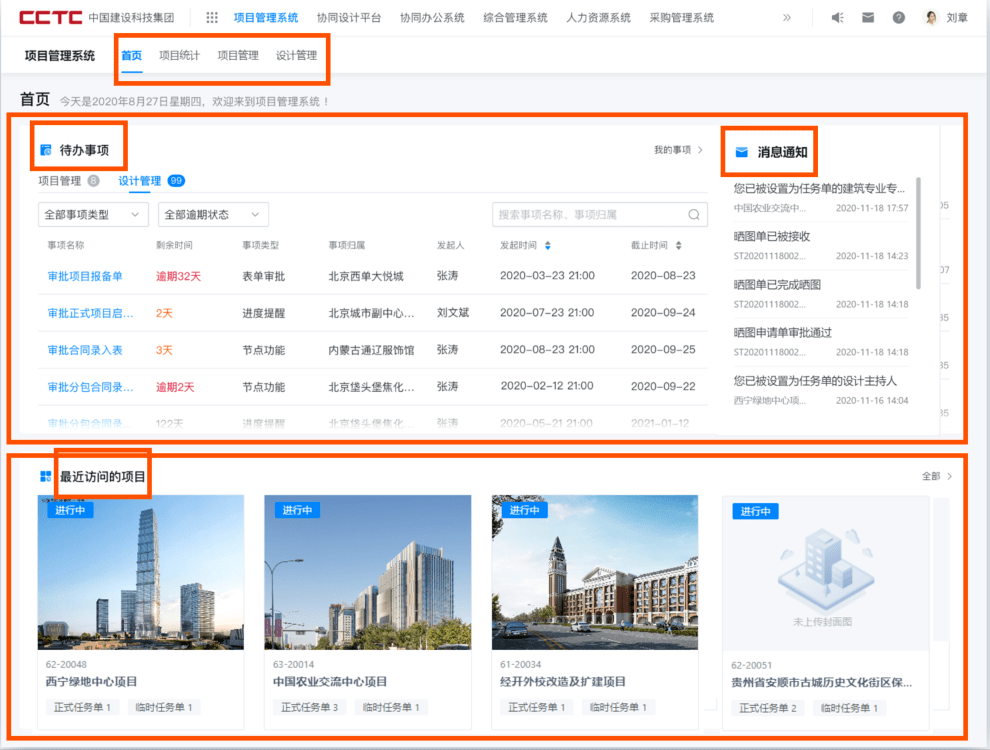Click the speaker announcement icon
The image size is (990, 750).
pos(837,18)
